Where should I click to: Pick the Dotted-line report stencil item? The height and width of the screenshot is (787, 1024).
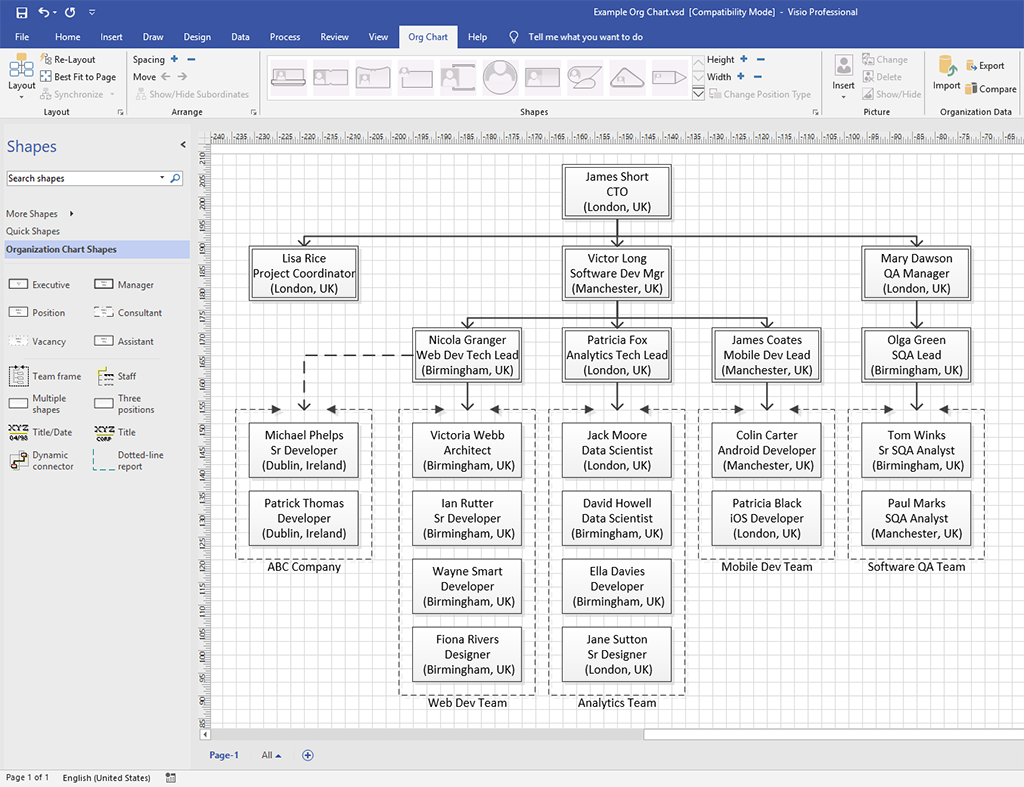[x=128, y=460]
